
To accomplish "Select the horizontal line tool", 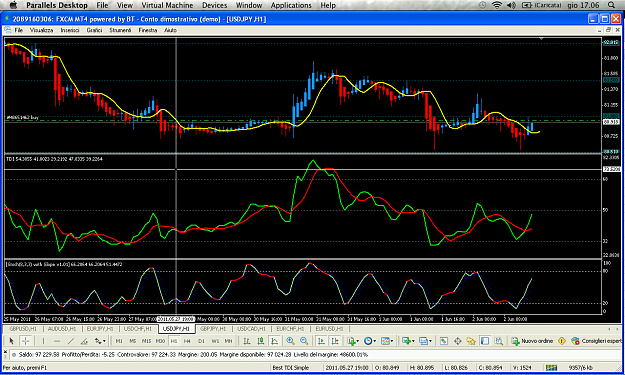I will [x=57, y=341].
